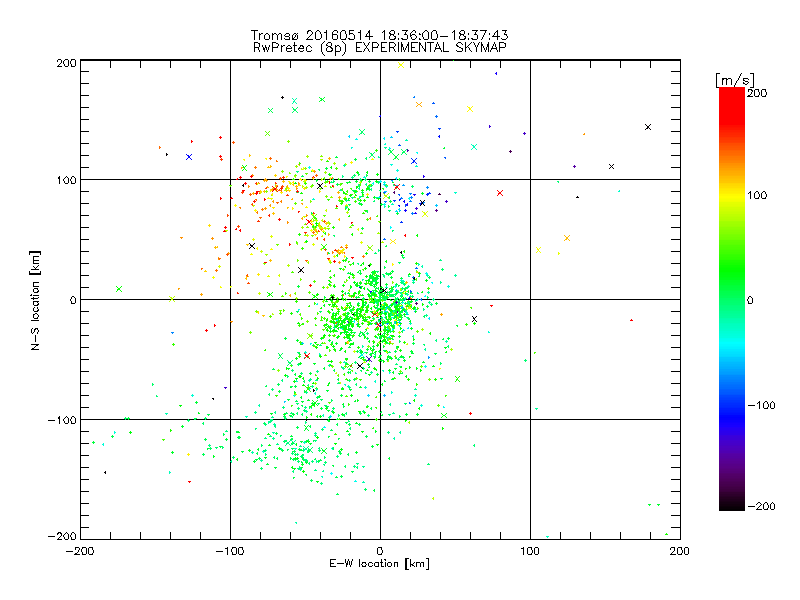800x600 pixels.
Task: Click the 0 tick label on the N-S axis
Action: [73, 300]
